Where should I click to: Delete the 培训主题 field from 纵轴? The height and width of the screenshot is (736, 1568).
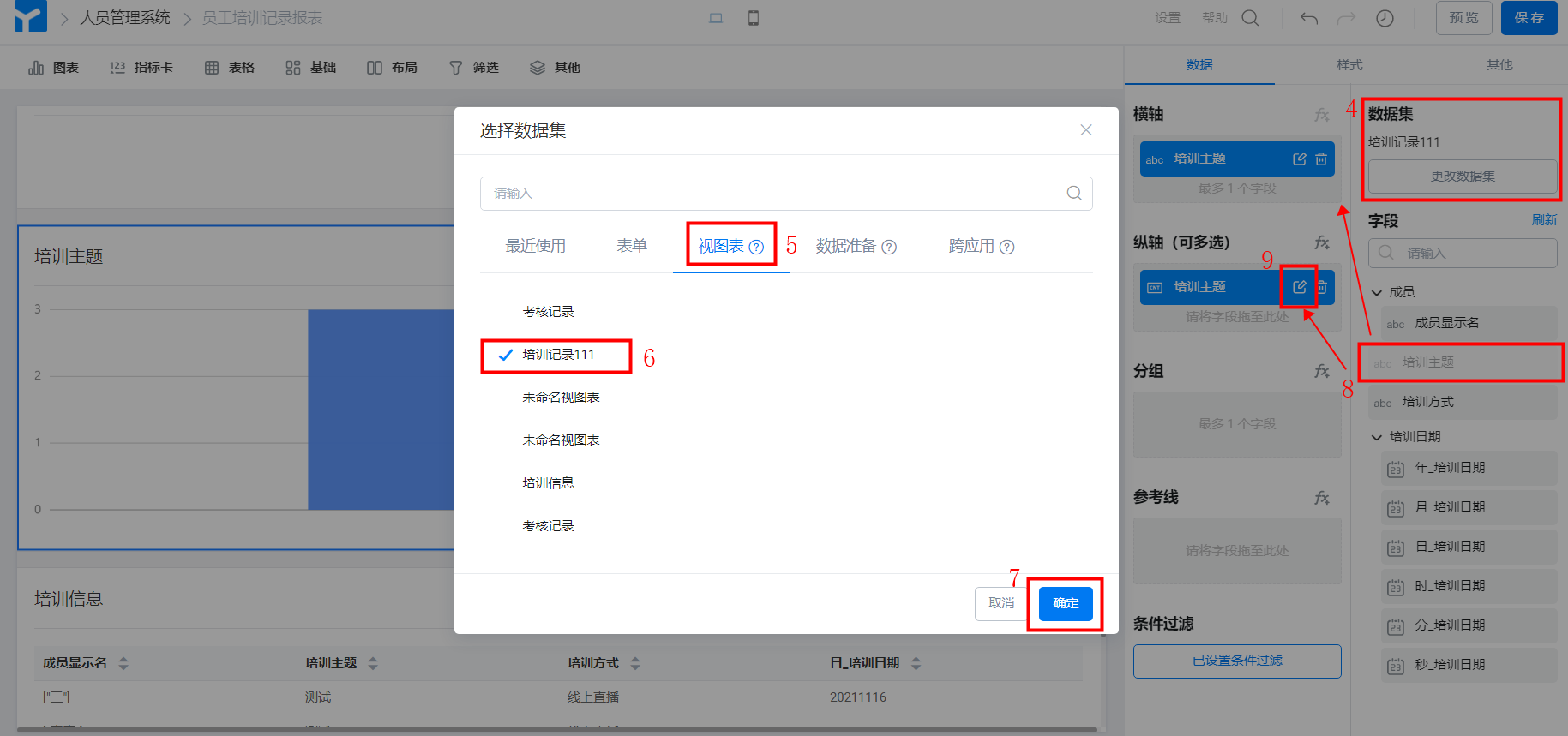(x=1323, y=287)
